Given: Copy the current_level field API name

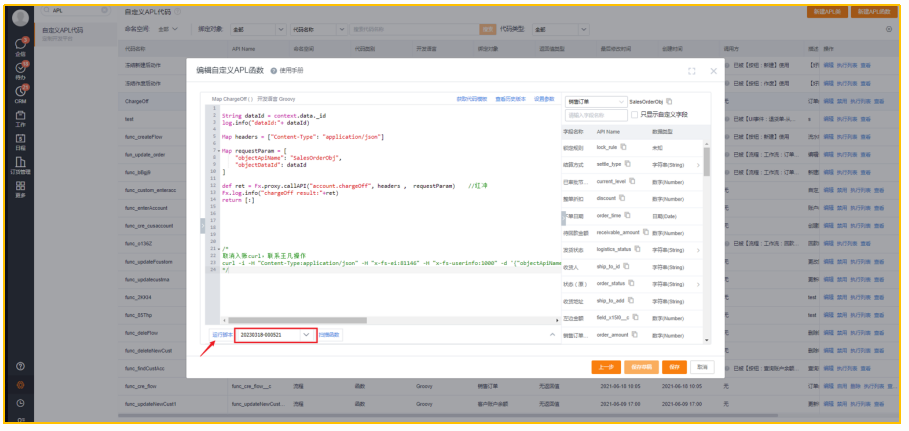Looking at the screenshot, I should pos(632,181).
